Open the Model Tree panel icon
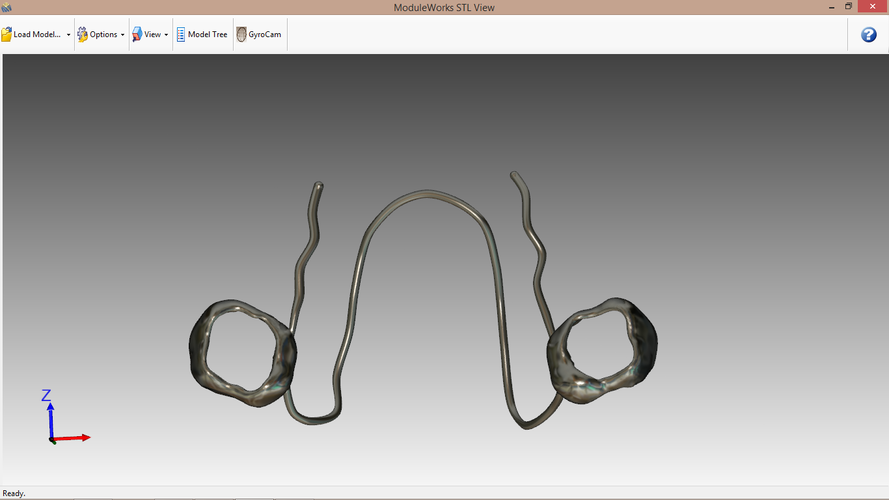 click(180, 35)
